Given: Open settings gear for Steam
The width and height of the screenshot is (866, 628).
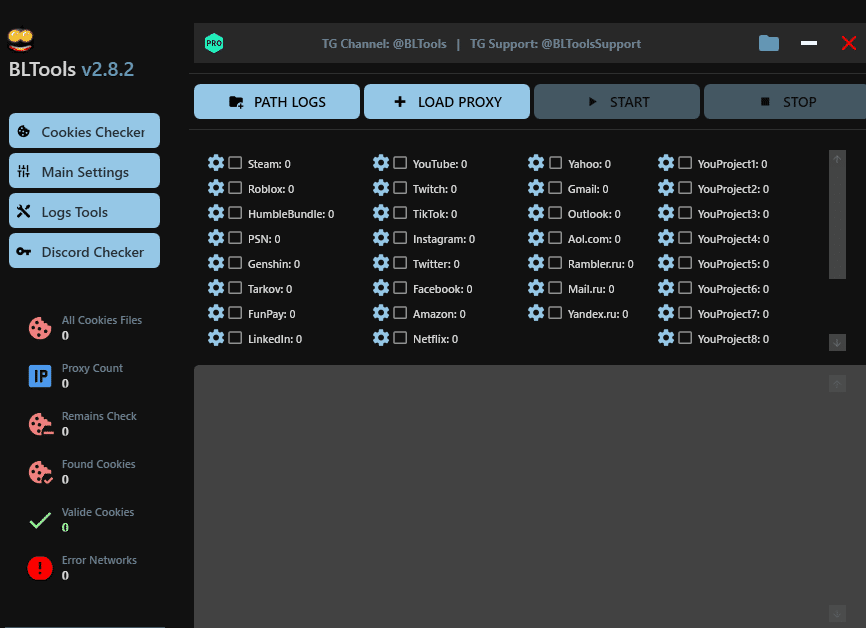Looking at the screenshot, I should pos(216,163).
